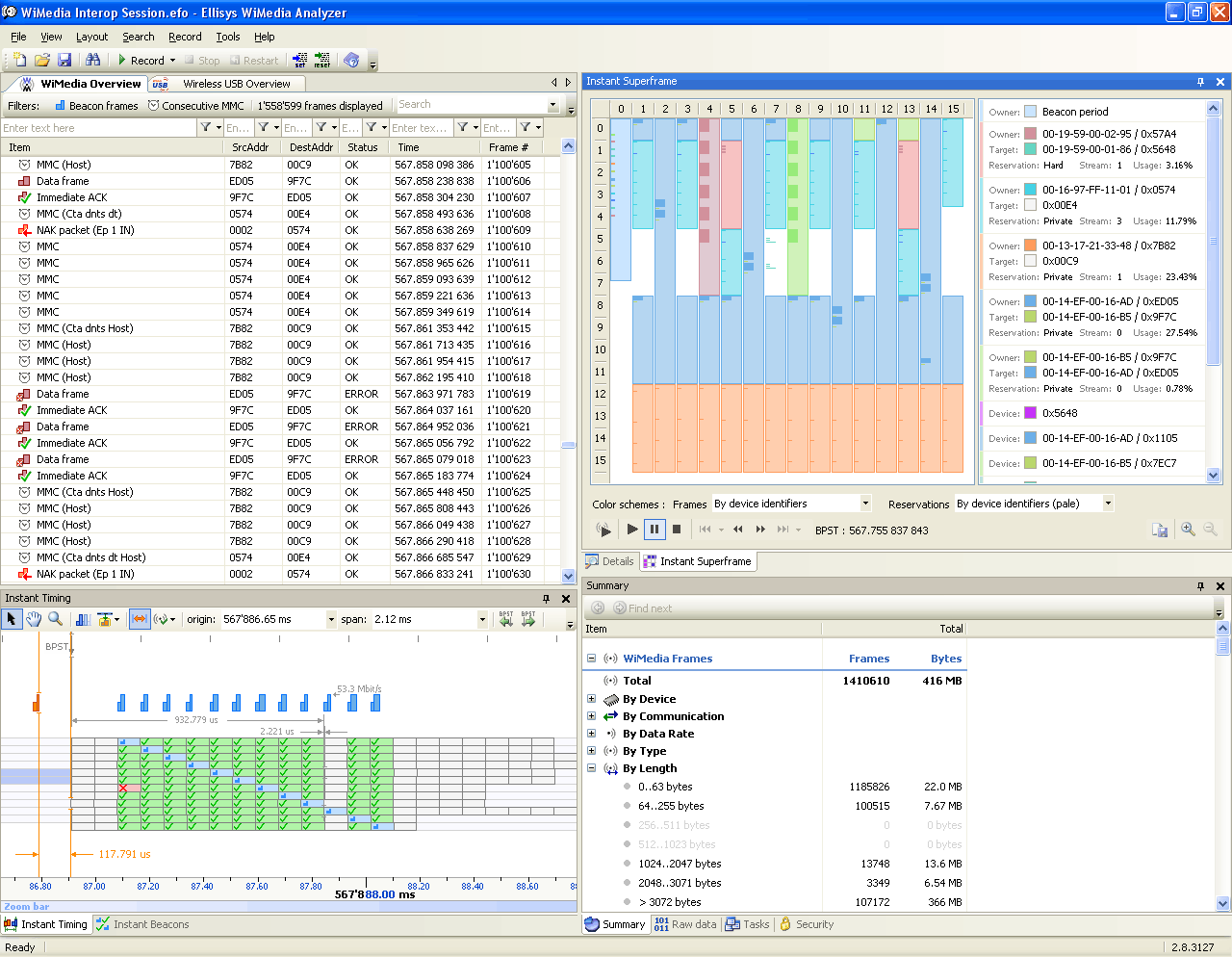Click the pink 00-19-59-00-02-95 owner color swatch
1232x957 pixels.
click(x=1030, y=134)
